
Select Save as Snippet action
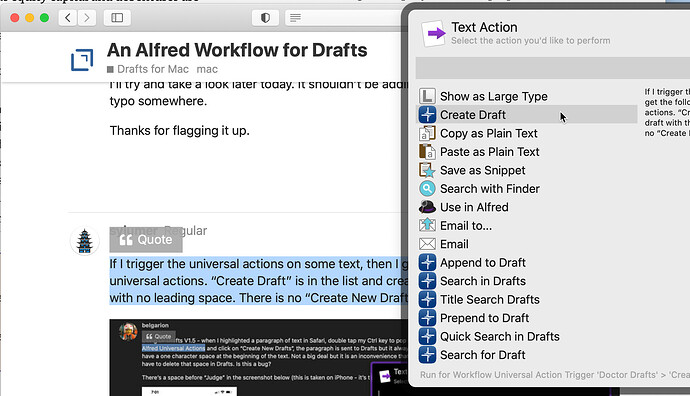click(526, 170)
